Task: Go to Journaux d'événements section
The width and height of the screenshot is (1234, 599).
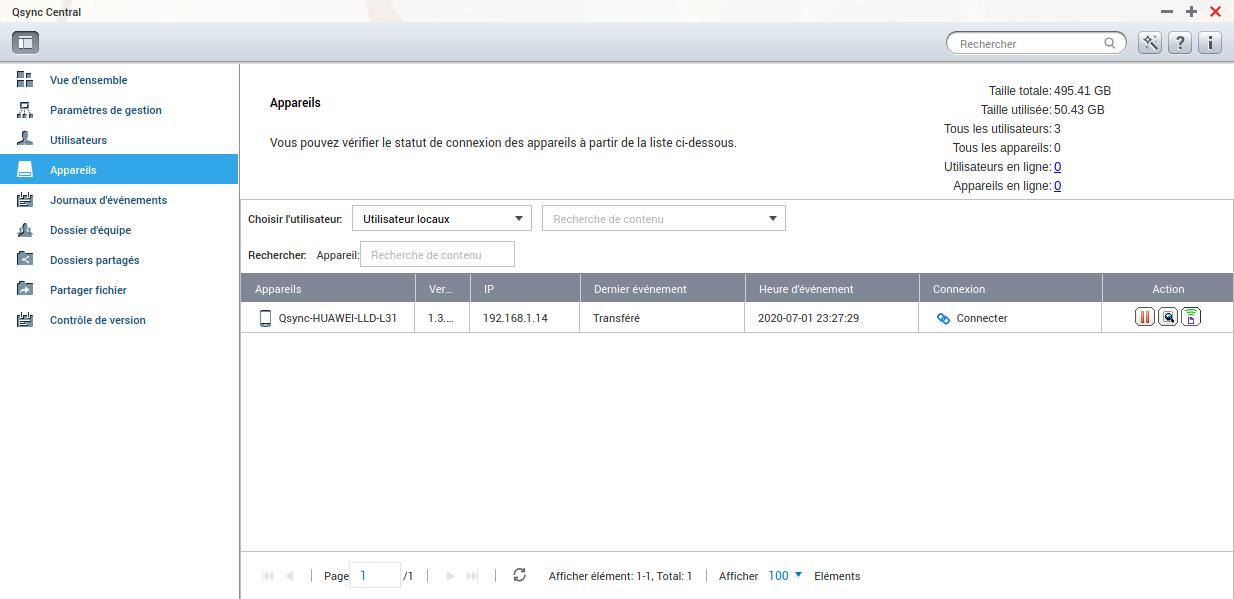Action: [x=108, y=200]
